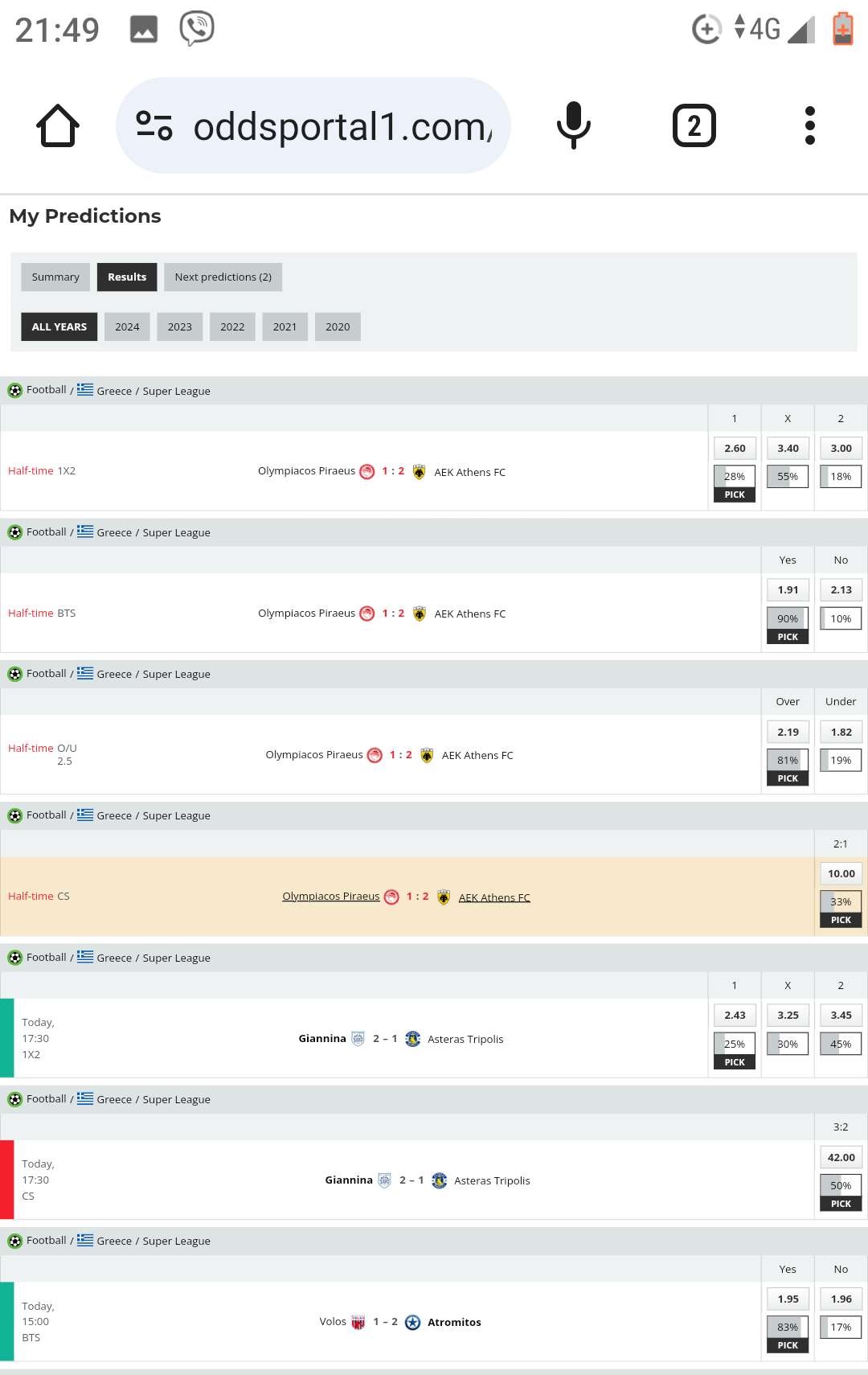The width and height of the screenshot is (868, 1375).
Task: Open the underlined AEK Athens FC link
Action: click(494, 898)
